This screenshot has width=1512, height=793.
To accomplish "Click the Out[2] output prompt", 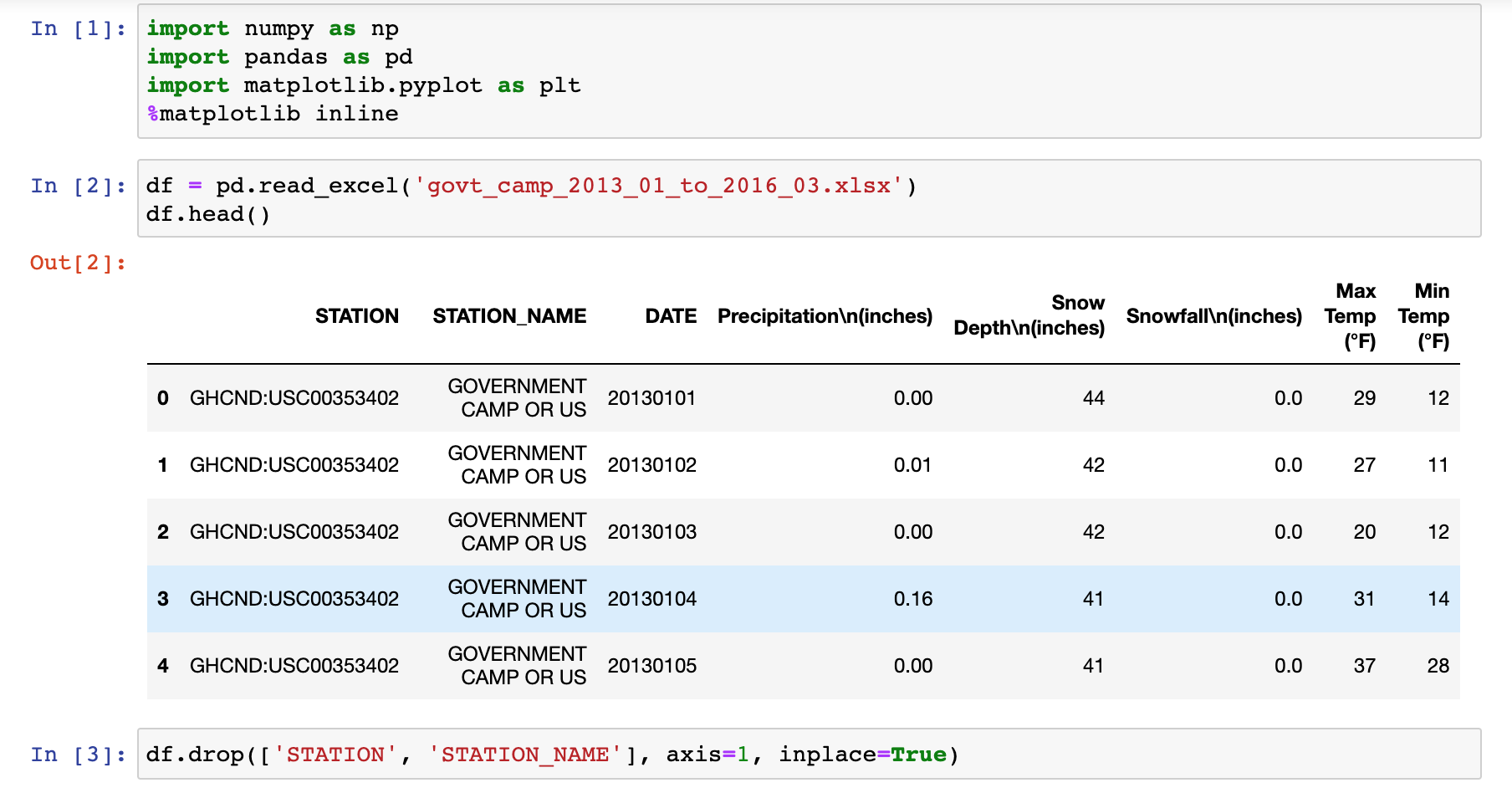I will [78, 263].
